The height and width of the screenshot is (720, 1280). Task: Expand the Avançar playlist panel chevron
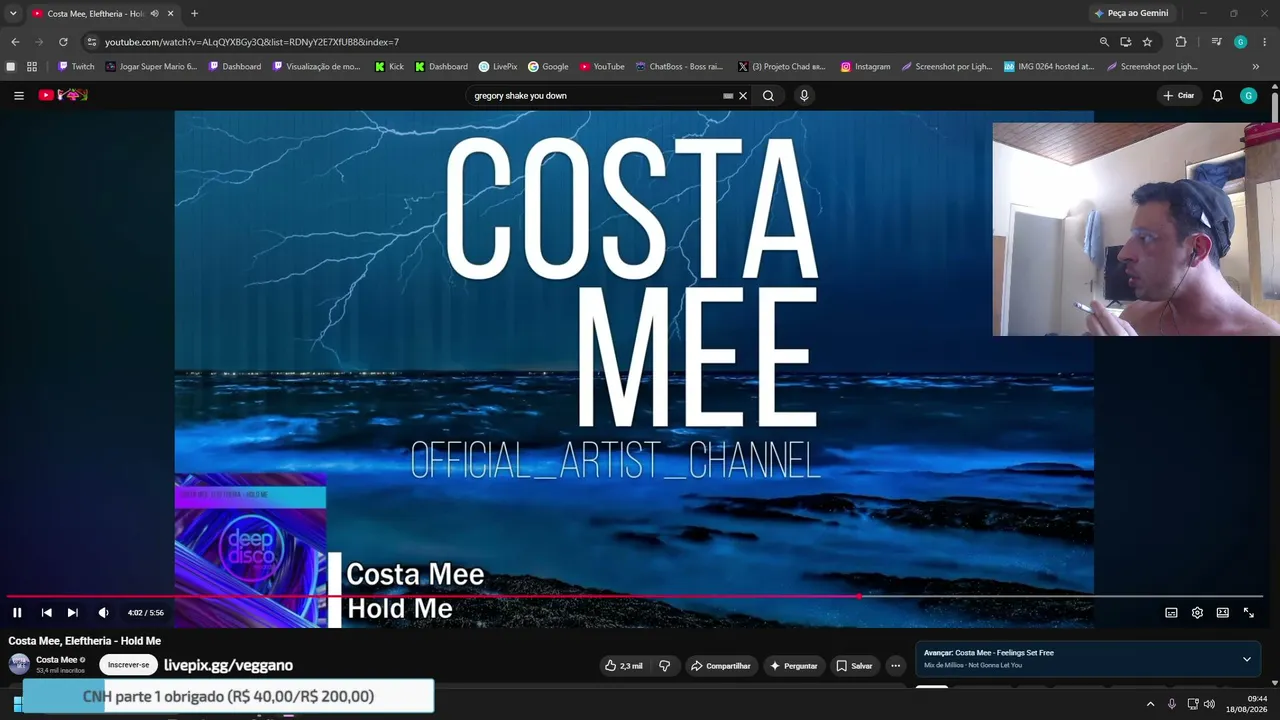(x=1247, y=659)
